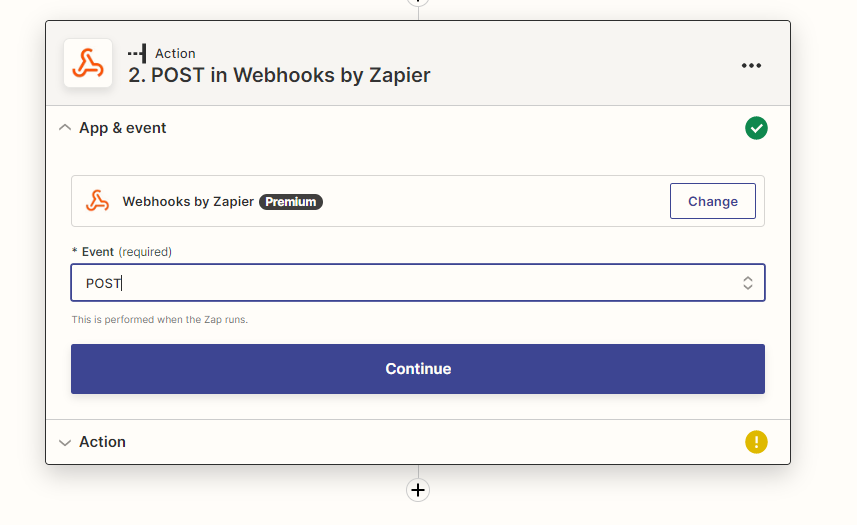Viewport: 857px width, 525px height.
Task: Expand the Action section chevron
Action: pyautogui.click(x=65, y=442)
